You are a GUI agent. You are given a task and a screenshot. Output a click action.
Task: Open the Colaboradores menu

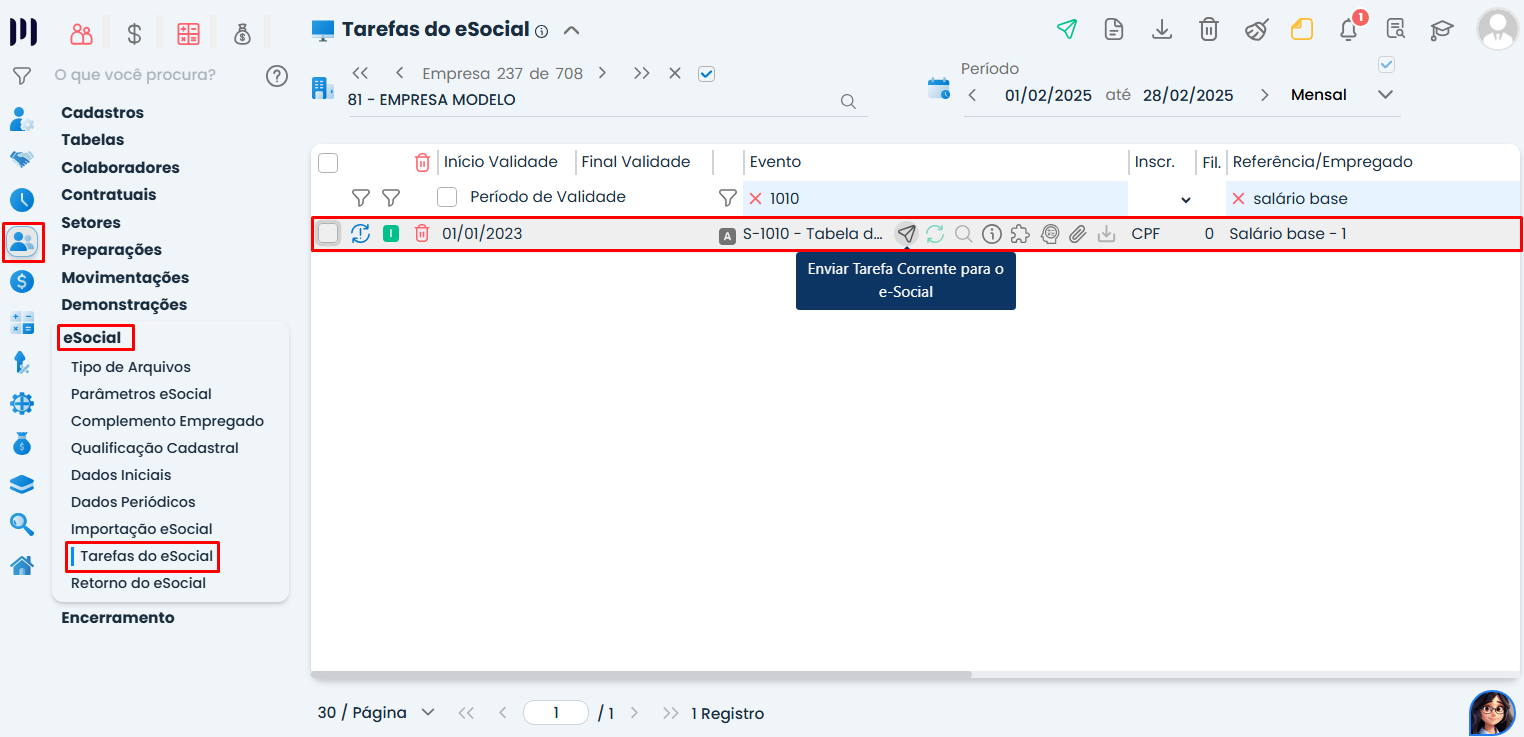(x=120, y=168)
